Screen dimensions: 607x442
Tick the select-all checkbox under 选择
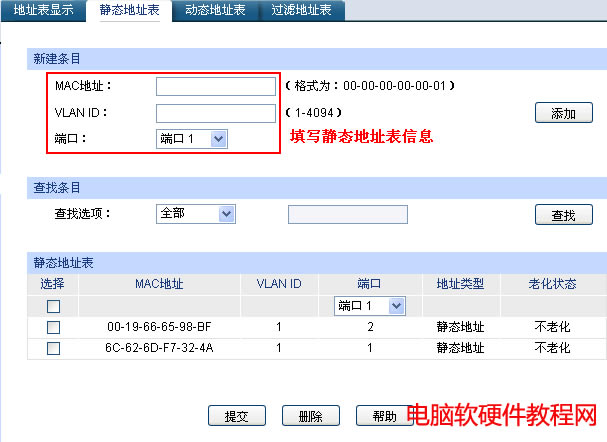(54, 306)
